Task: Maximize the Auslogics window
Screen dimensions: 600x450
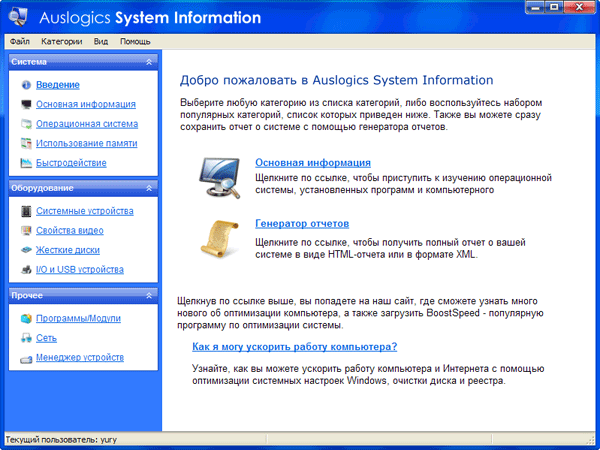Action: [554, 7]
